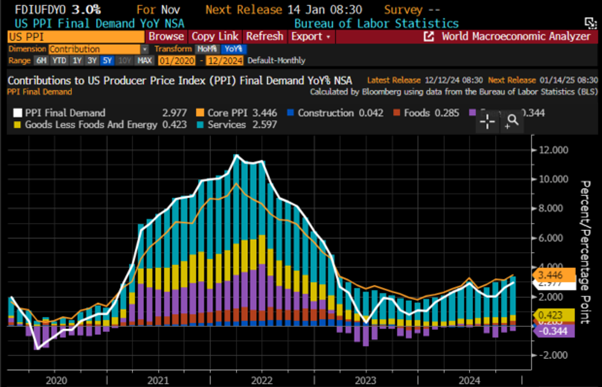
Task: Click the Services teal legend swatch
Action: [x=200, y=125]
